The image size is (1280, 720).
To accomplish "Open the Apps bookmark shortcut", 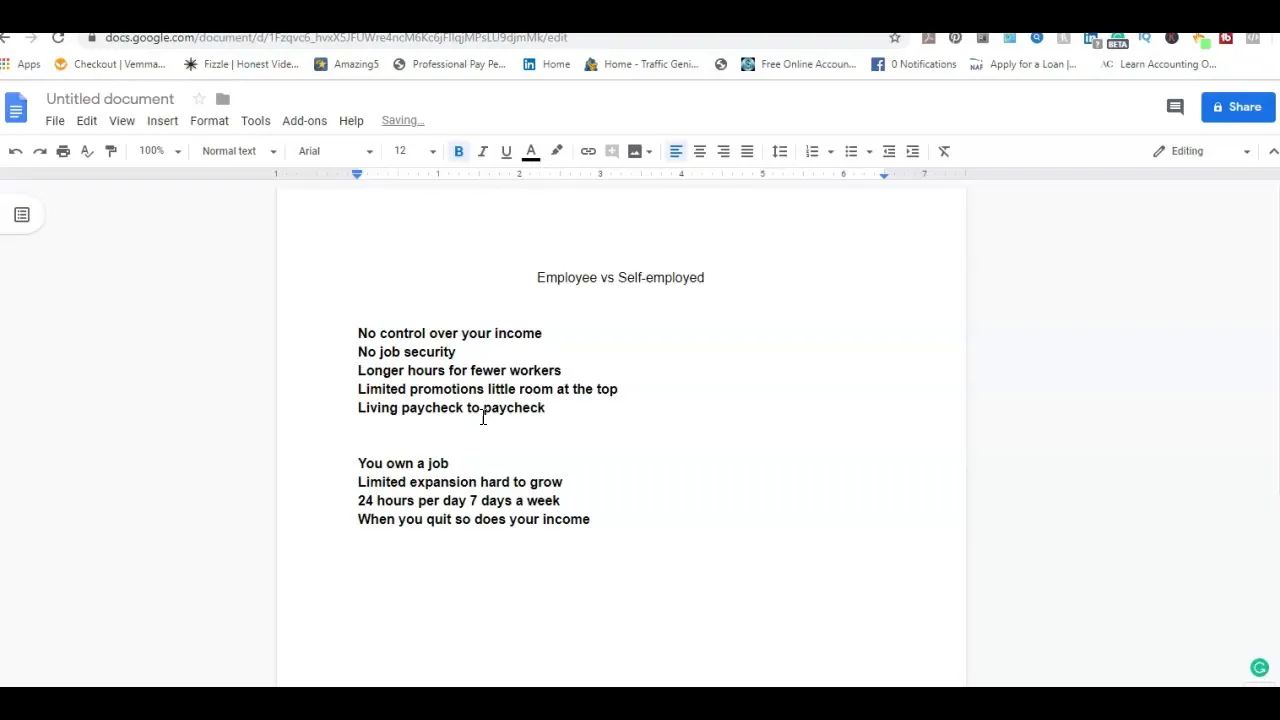I will [x=21, y=64].
